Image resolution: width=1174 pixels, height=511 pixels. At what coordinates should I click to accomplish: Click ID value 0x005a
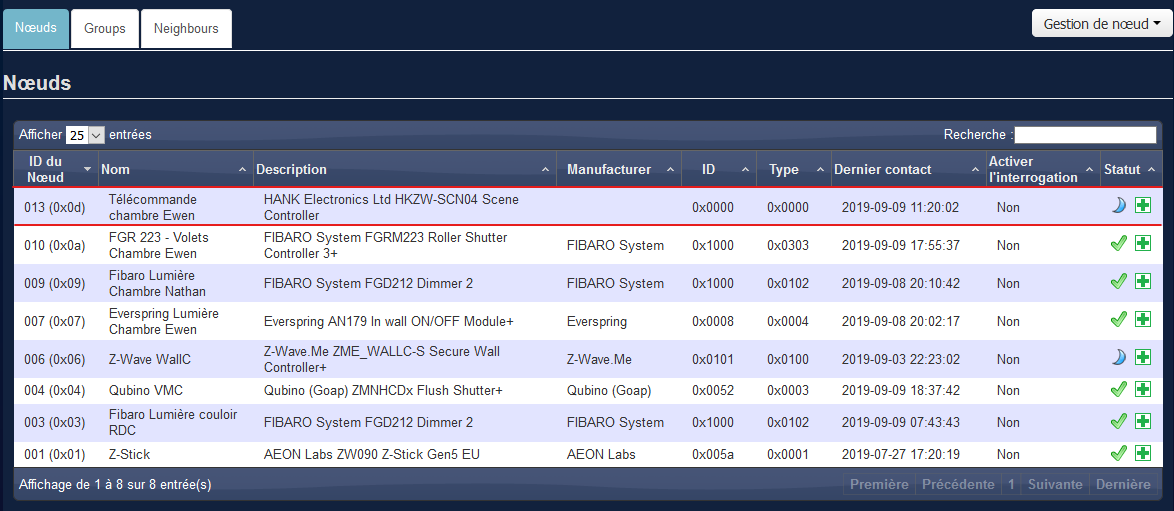(x=713, y=454)
